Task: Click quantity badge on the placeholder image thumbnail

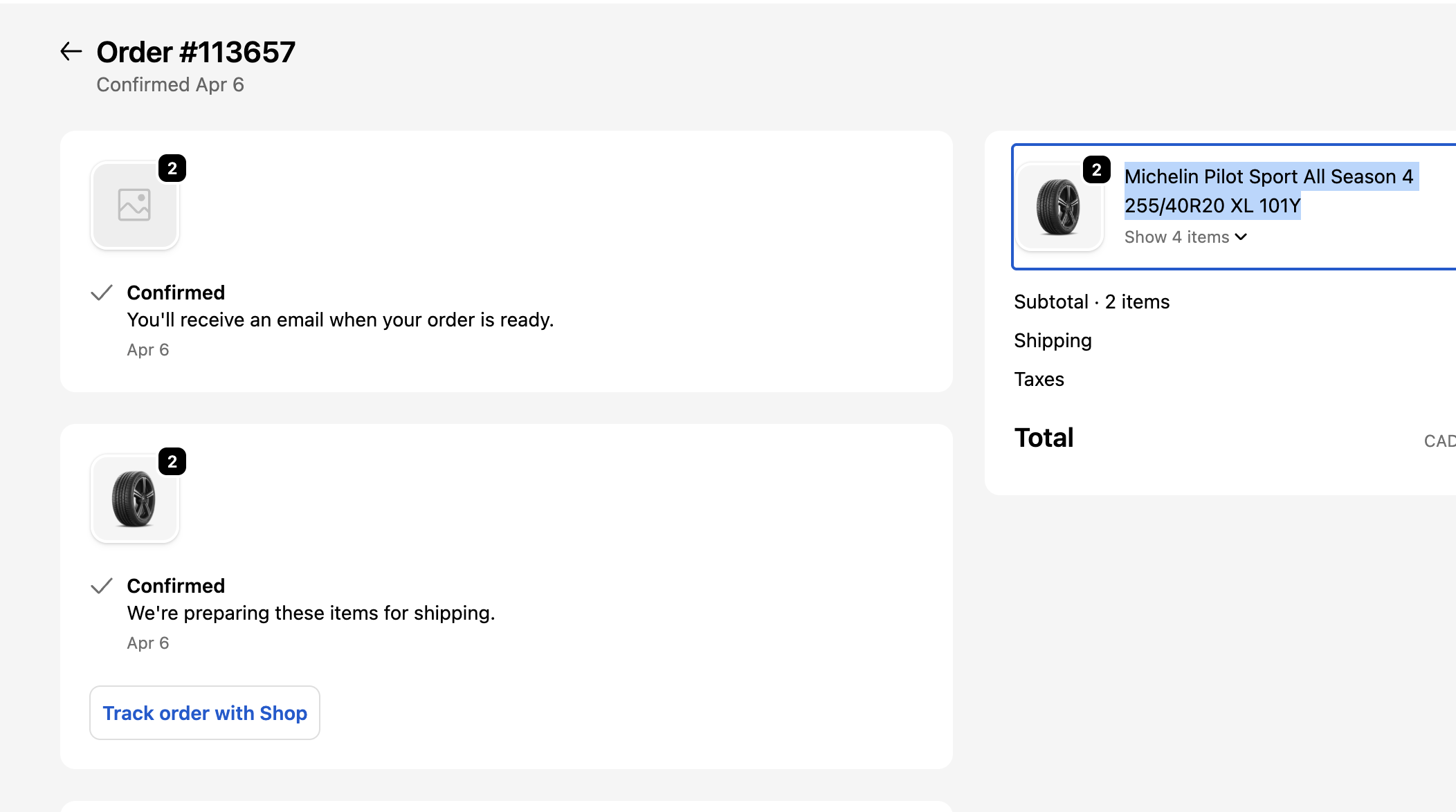Action: (x=172, y=168)
